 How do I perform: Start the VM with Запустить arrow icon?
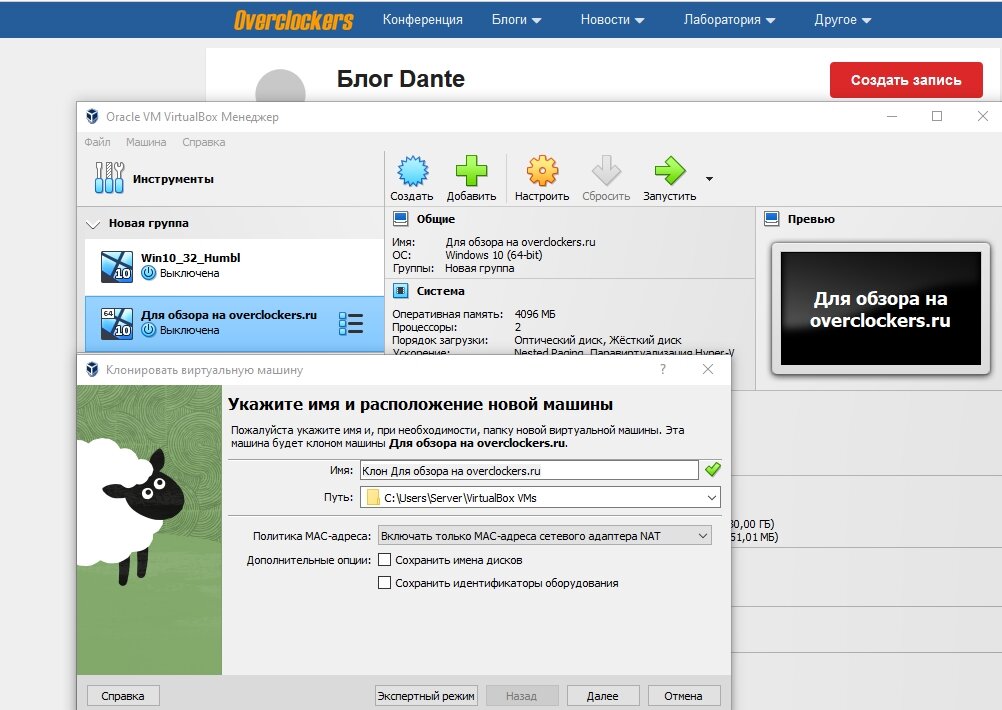pos(670,171)
